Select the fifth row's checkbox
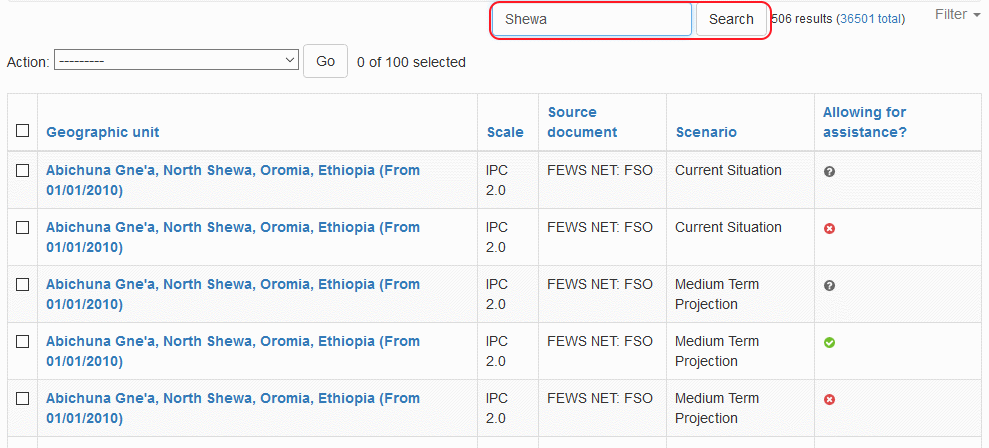Screen dimensions: 989x448 click(x=23, y=399)
